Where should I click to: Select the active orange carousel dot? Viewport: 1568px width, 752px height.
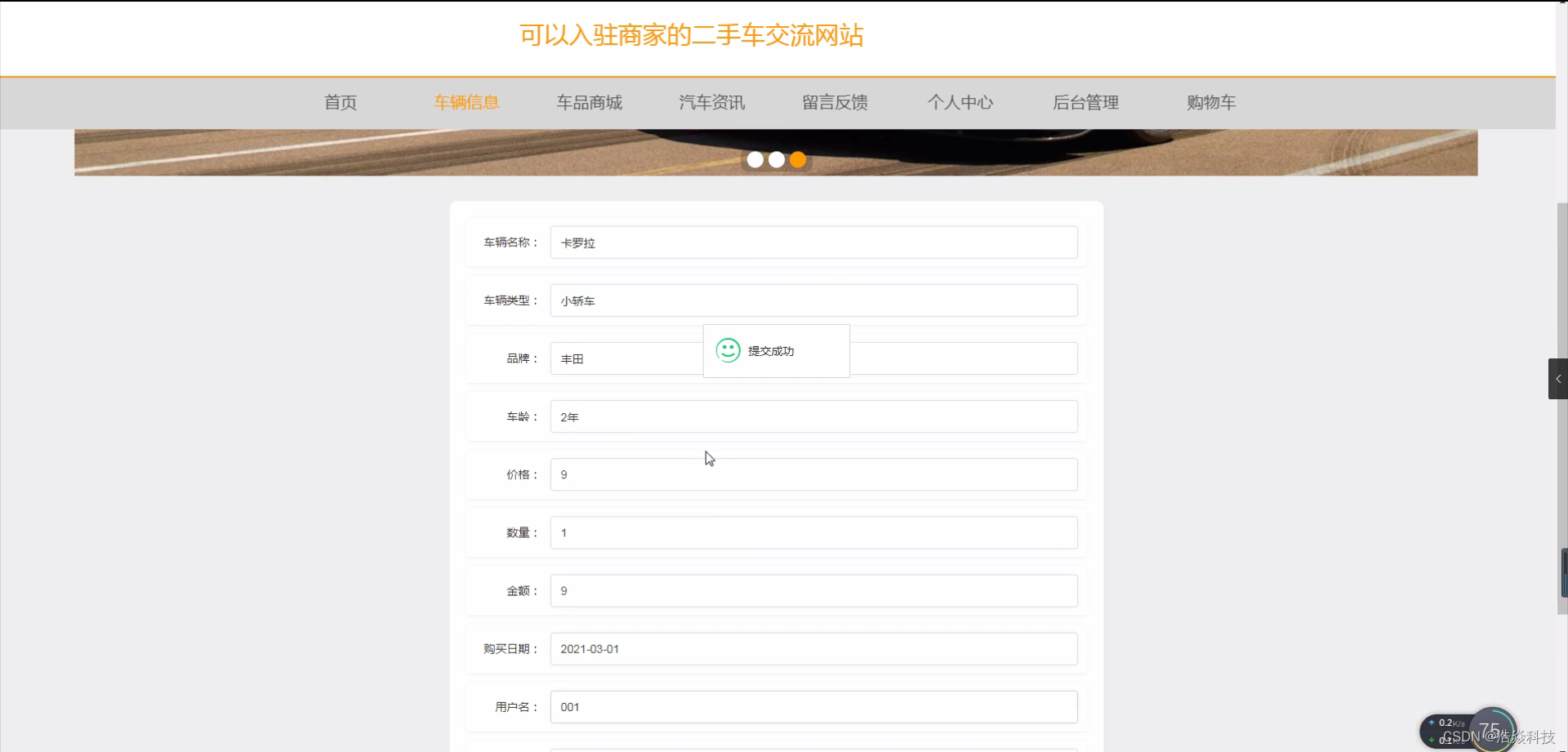tap(798, 159)
